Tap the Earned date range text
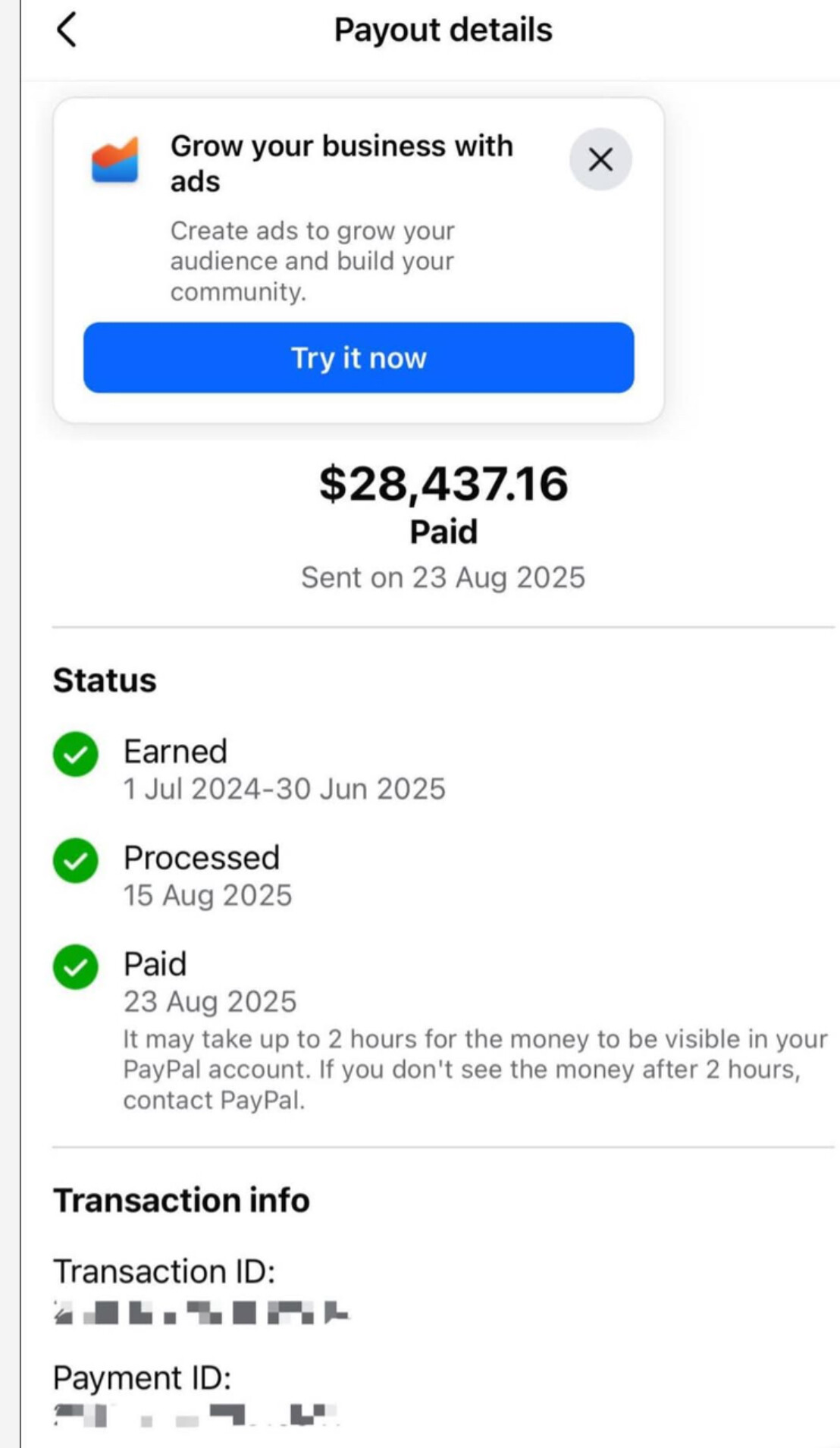Image resolution: width=840 pixels, height=1448 pixels. point(284,789)
